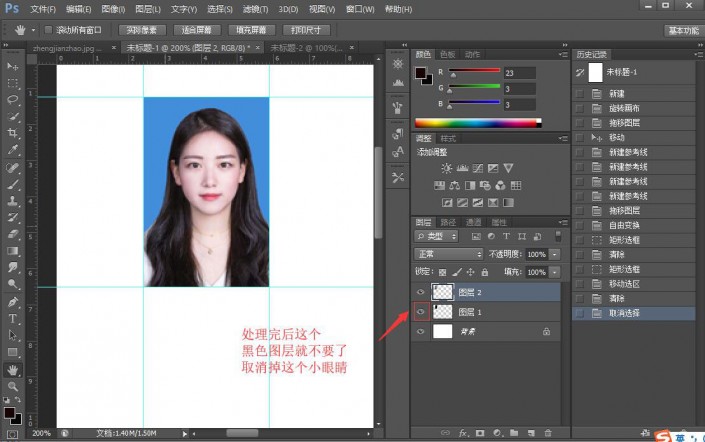Switch to the 通道 tab
Image resolution: width=705 pixels, height=442 pixels.
tap(474, 221)
